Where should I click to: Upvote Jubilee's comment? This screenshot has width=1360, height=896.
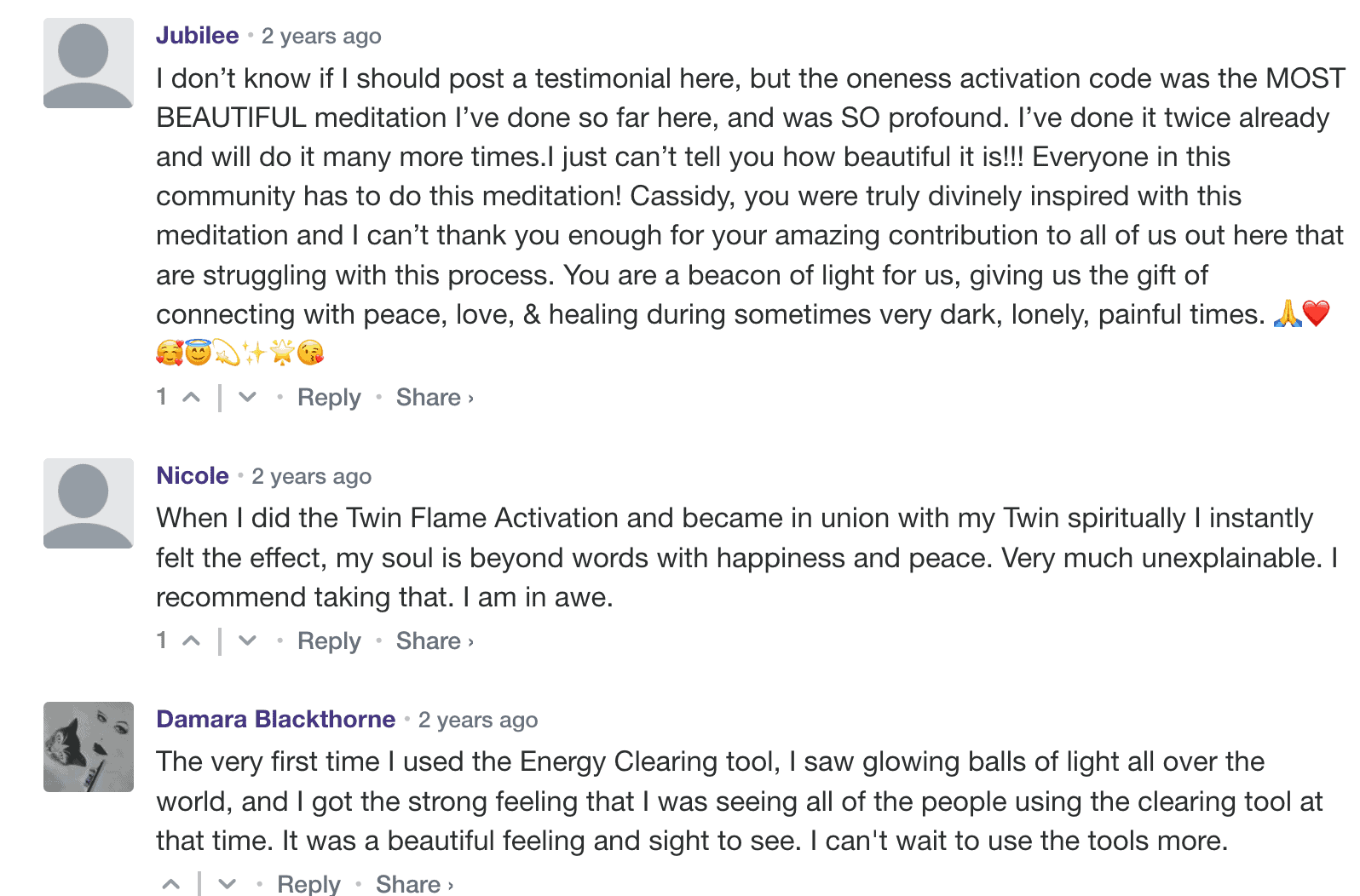point(192,397)
